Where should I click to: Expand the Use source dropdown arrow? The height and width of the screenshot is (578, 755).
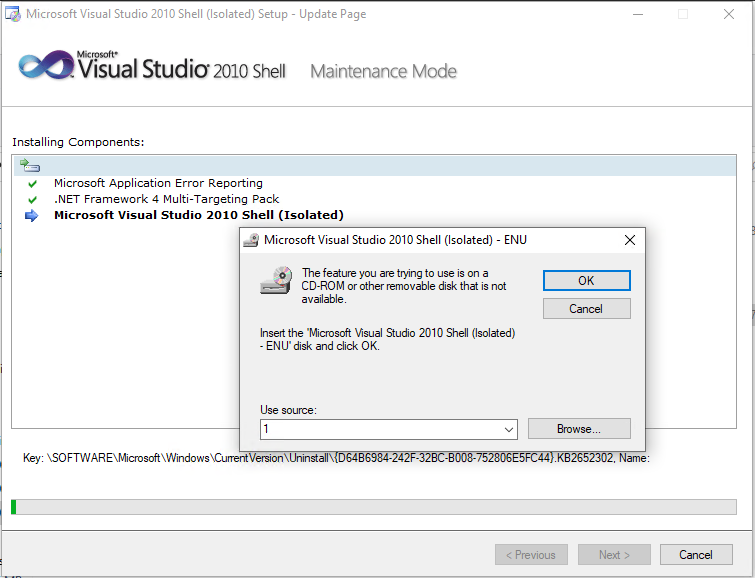click(508, 429)
